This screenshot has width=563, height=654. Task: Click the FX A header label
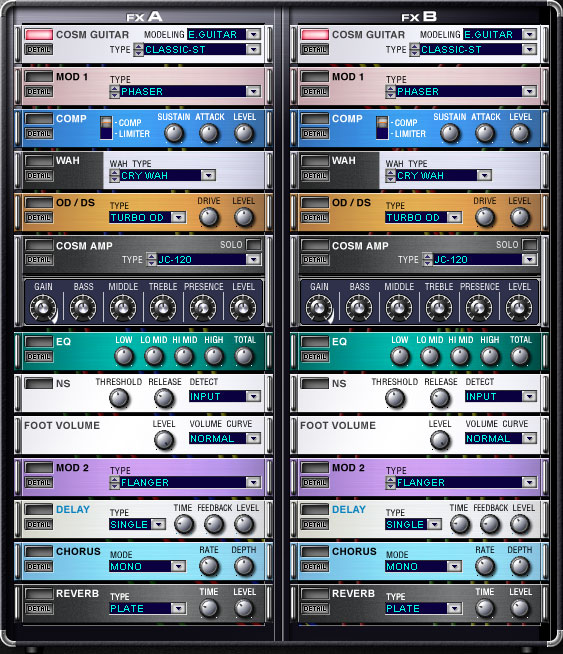point(144,16)
